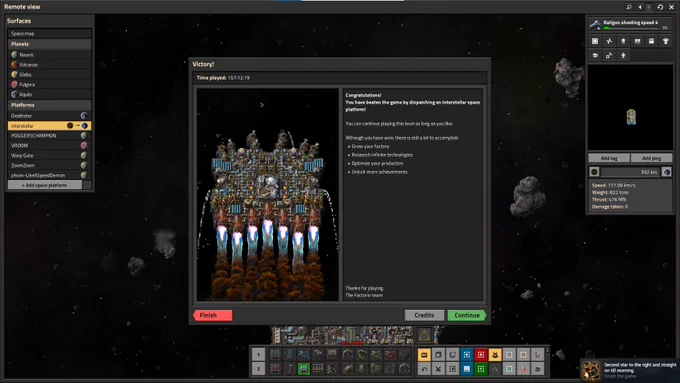
Task: Open Space map in Surfaces list
Action: click(49, 33)
